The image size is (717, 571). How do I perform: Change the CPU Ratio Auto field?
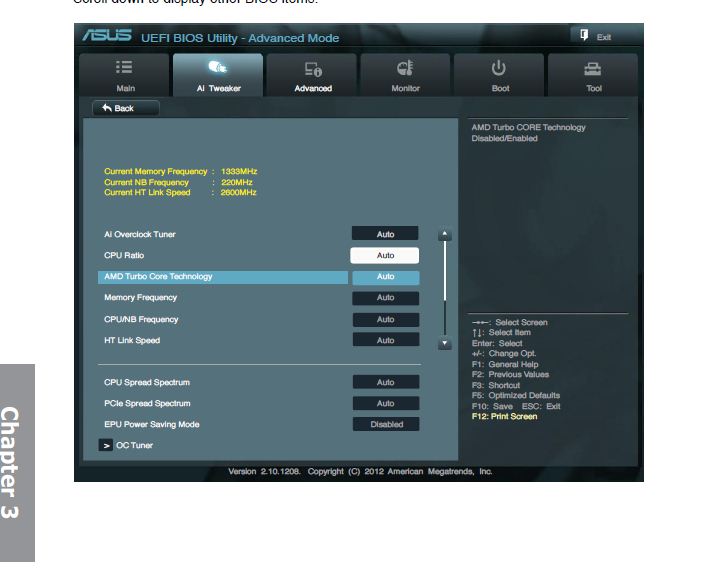pyautogui.click(x=385, y=255)
